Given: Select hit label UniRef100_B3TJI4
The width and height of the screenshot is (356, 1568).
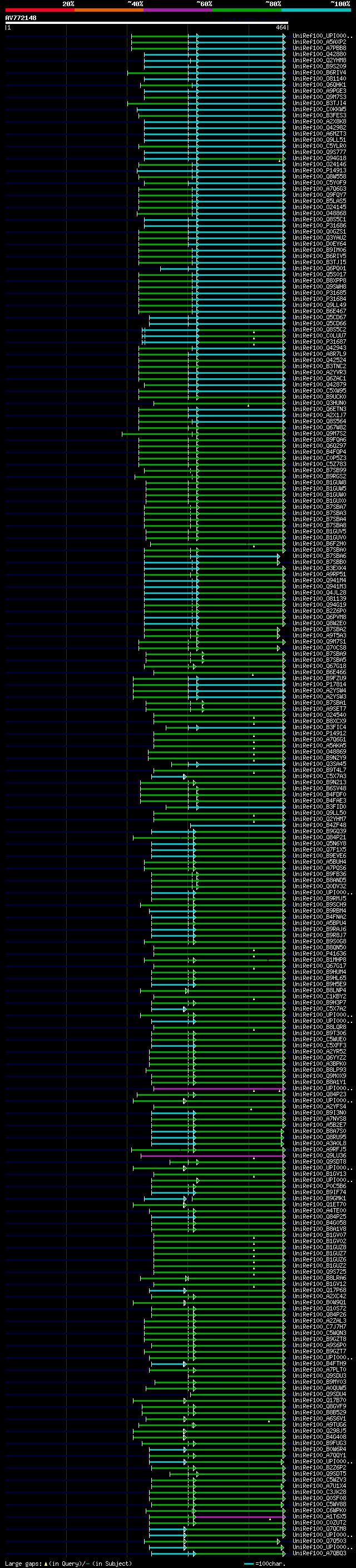Looking at the screenshot, I should (x=319, y=103).
